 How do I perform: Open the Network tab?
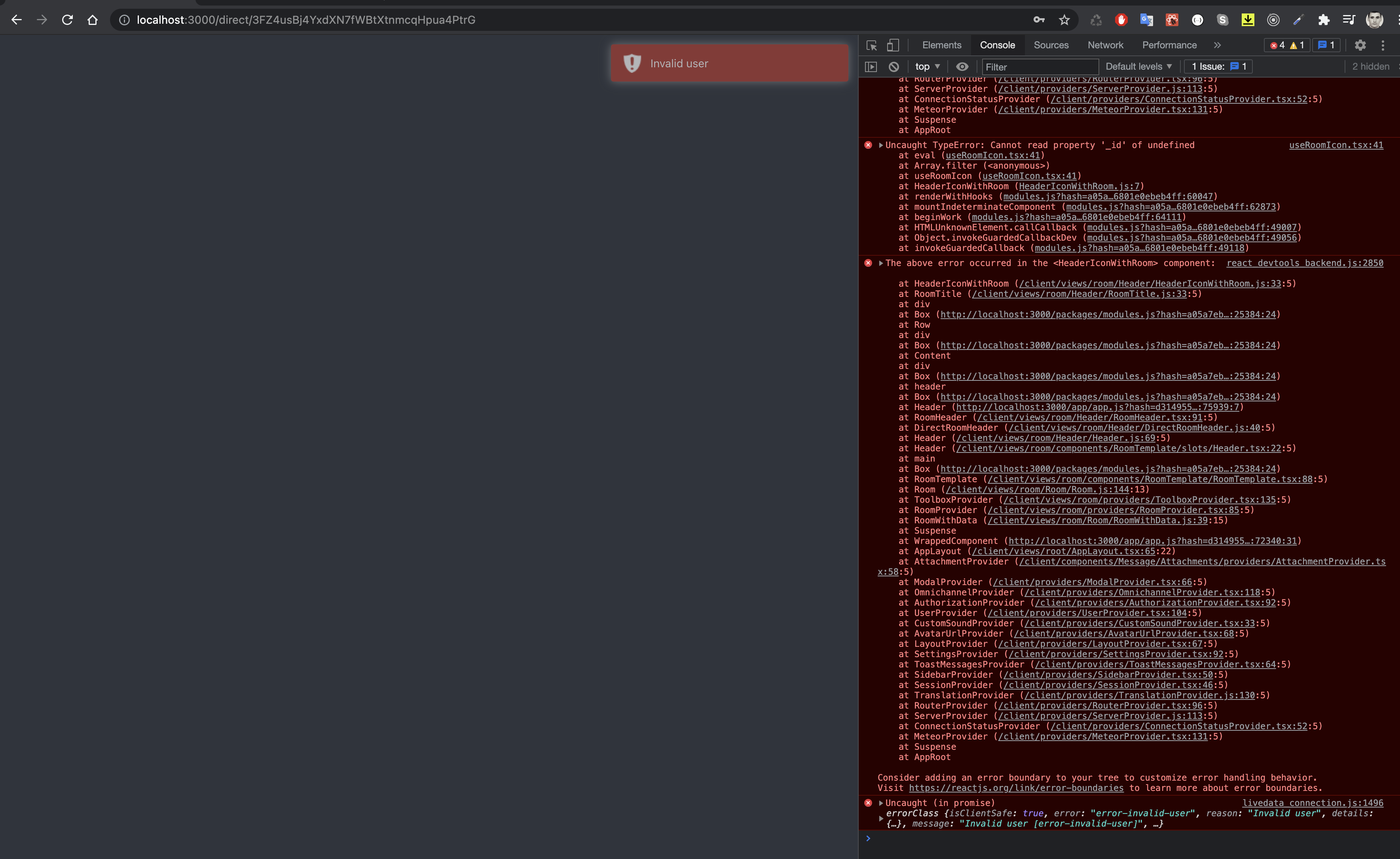click(x=1105, y=45)
